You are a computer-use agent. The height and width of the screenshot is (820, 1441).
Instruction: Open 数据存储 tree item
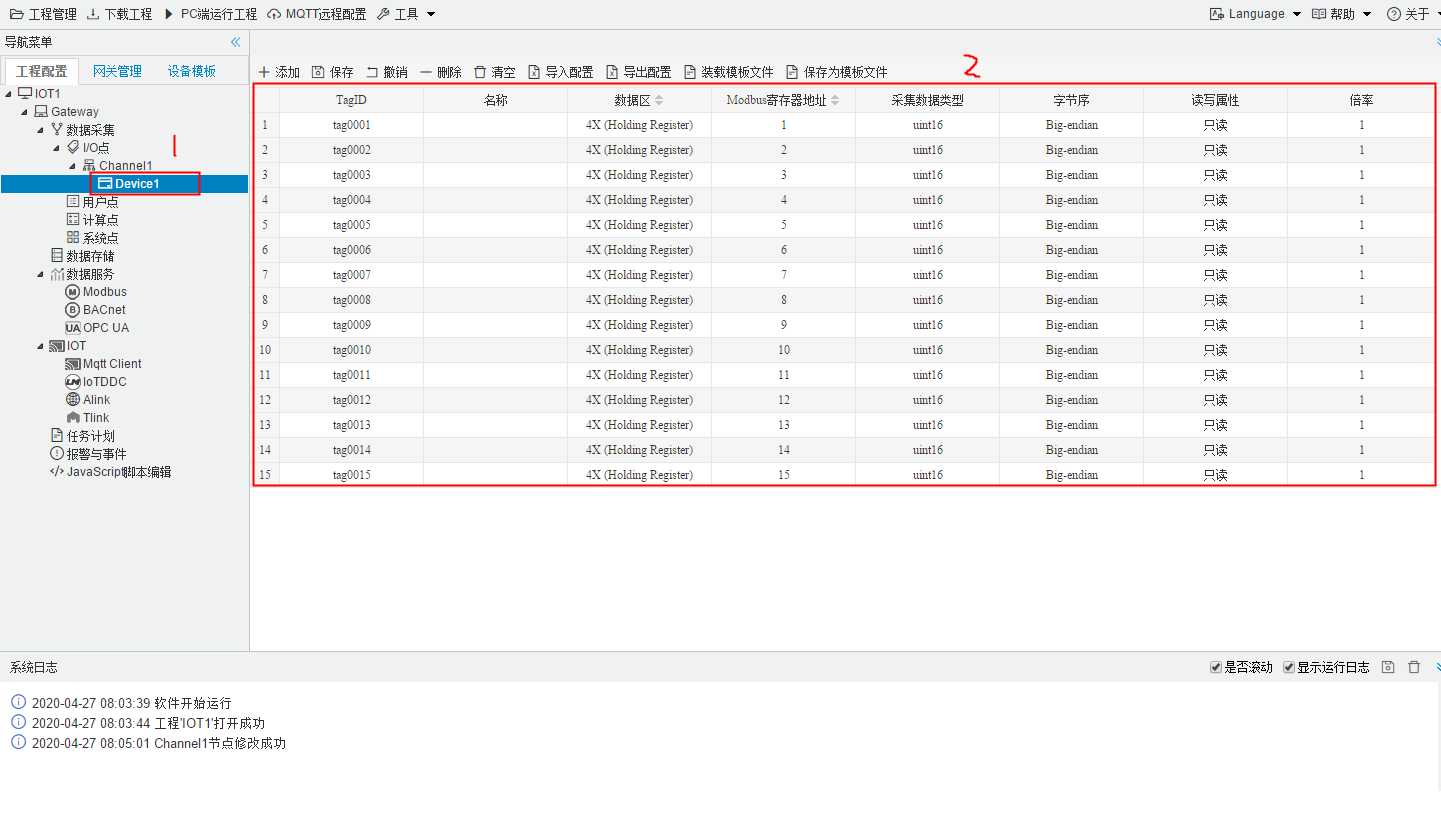tap(90, 256)
